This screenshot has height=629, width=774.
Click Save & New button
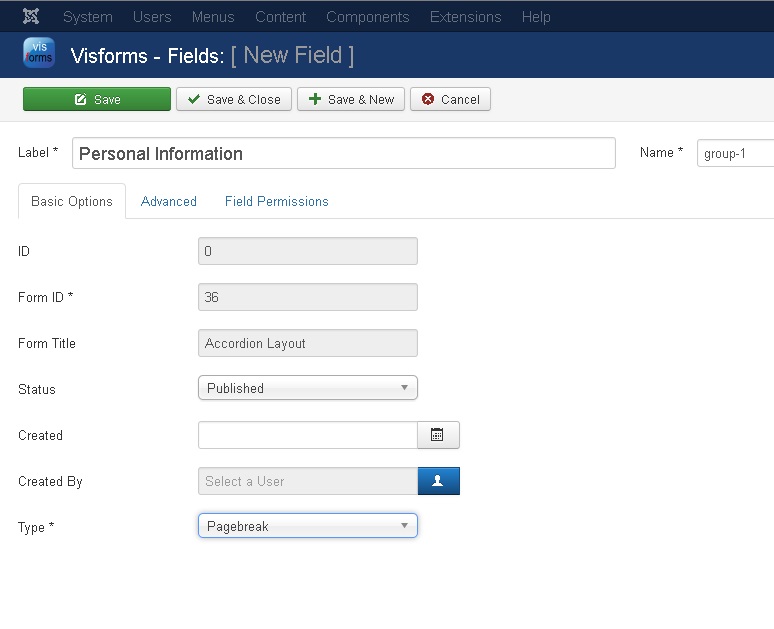pos(351,99)
